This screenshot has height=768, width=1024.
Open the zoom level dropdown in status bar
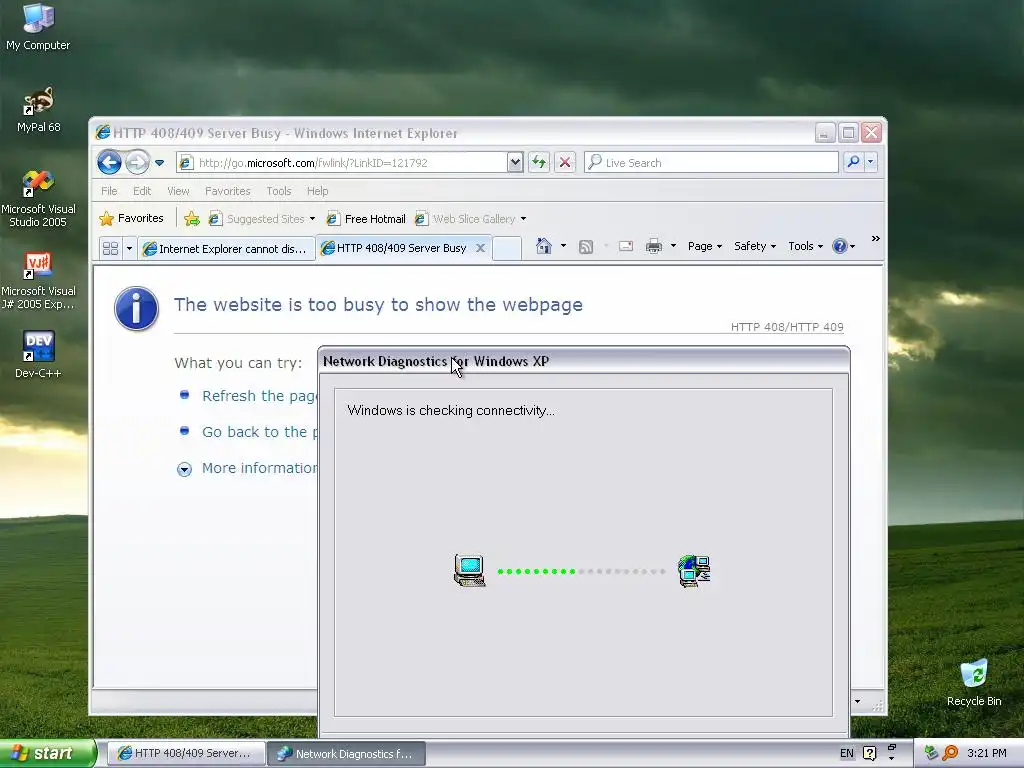click(857, 701)
